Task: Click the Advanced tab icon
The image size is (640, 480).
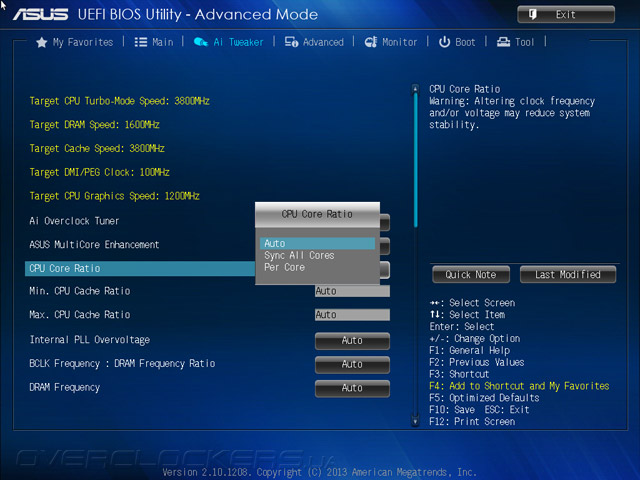Action: (291, 42)
